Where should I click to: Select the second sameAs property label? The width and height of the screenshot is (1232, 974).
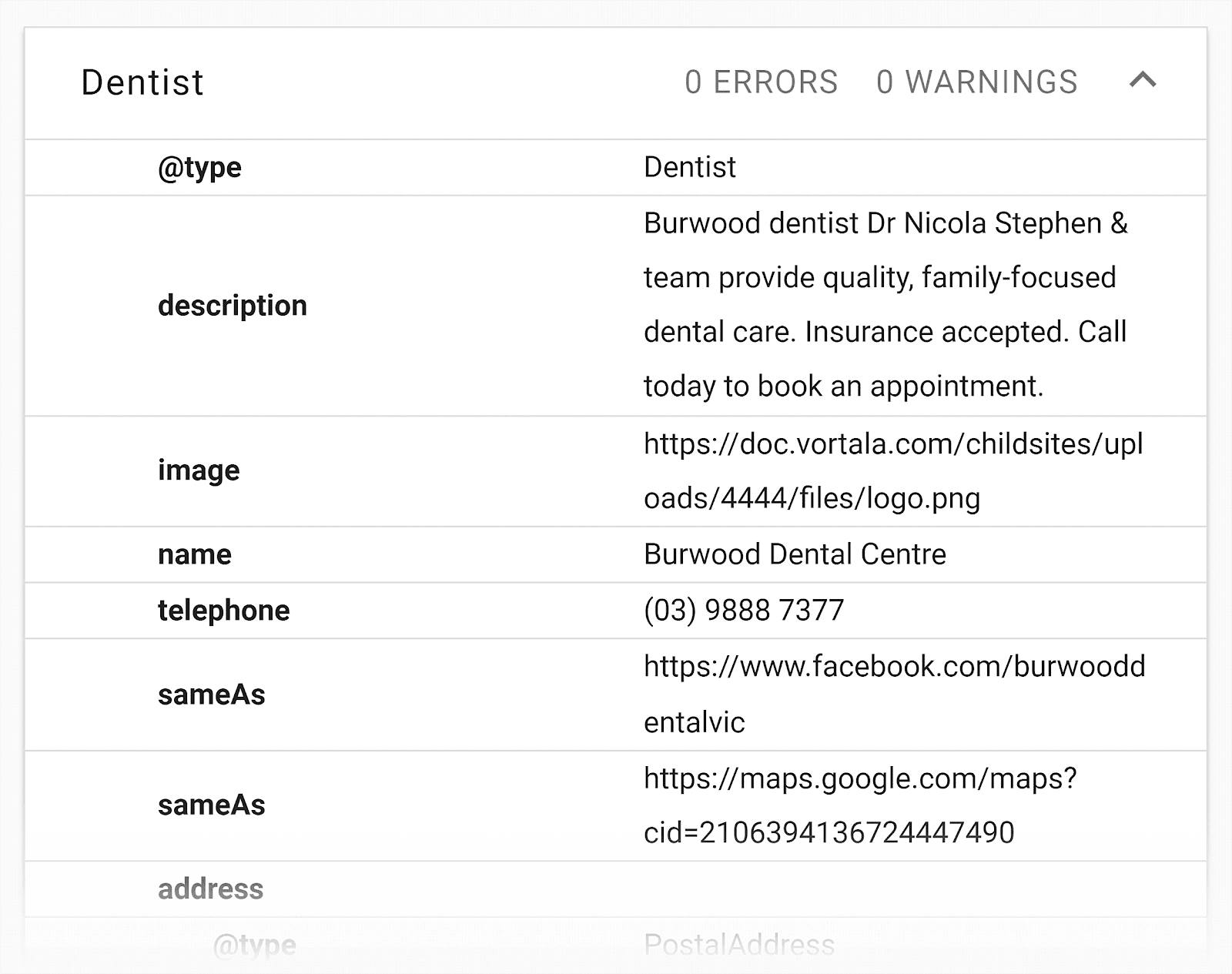[213, 805]
